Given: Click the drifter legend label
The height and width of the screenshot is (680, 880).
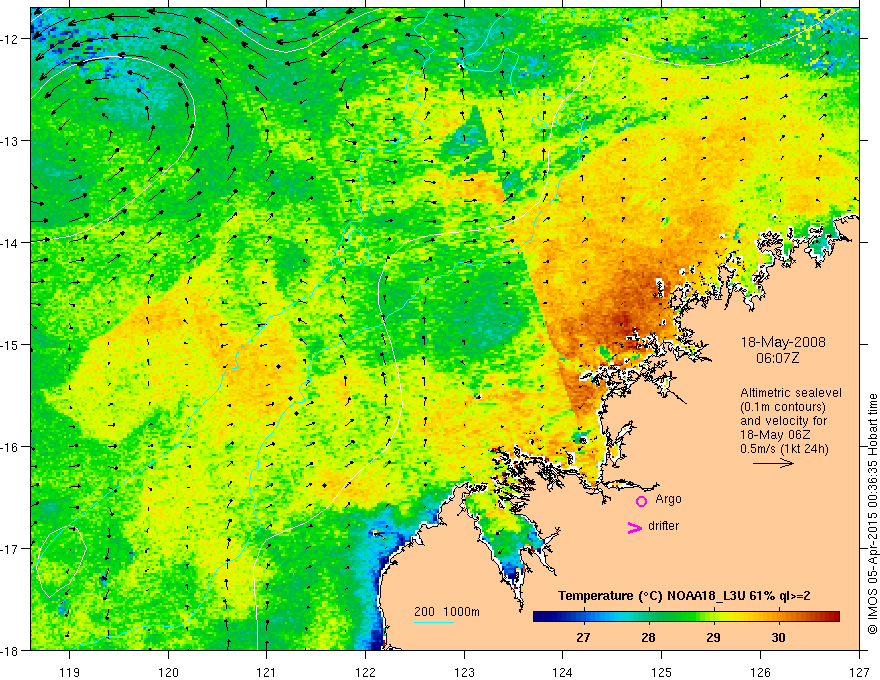Looking at the screenshot, I should click(663, 526).
